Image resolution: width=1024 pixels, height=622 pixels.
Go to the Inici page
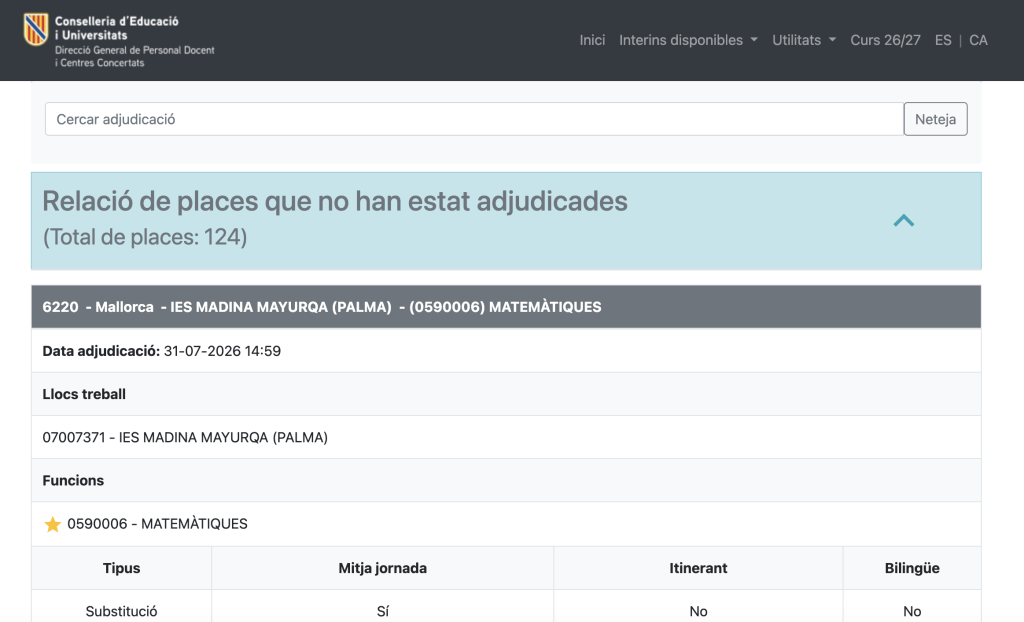pyautogui.click(x=592, y=40)
